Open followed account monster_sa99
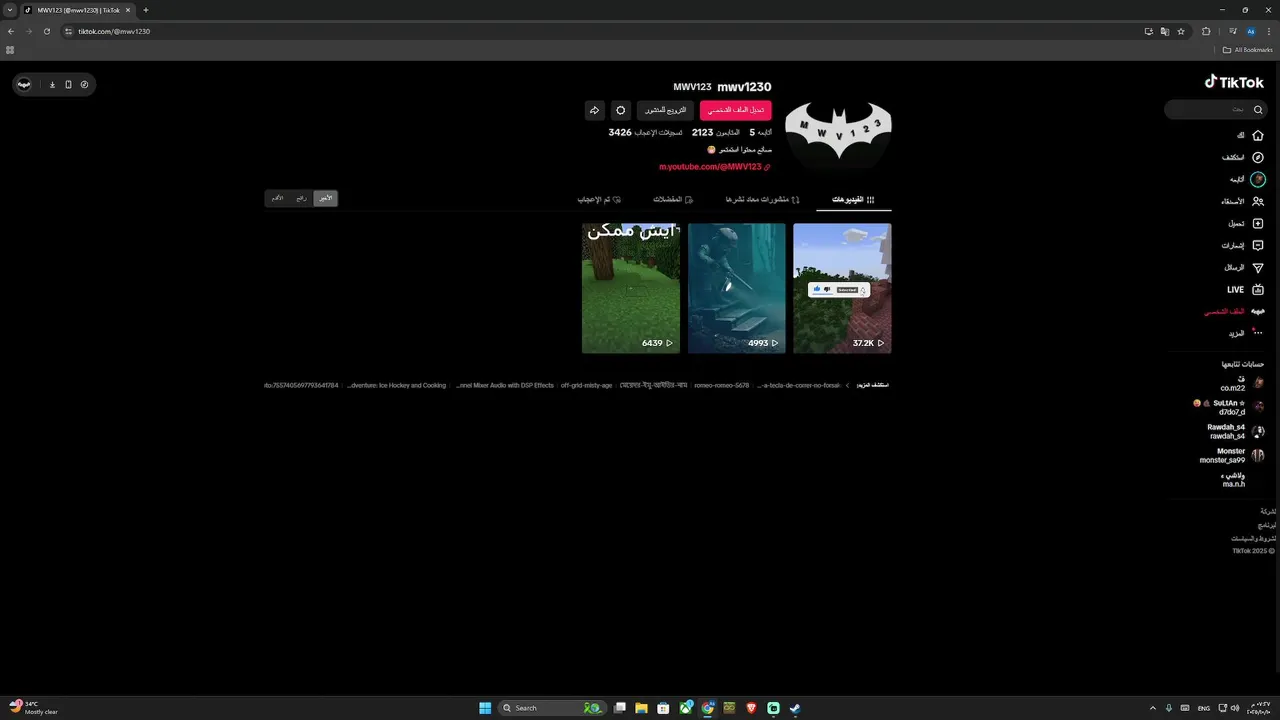The height and width of the screenshot is (720, 1280). (x=1232, y=455)
